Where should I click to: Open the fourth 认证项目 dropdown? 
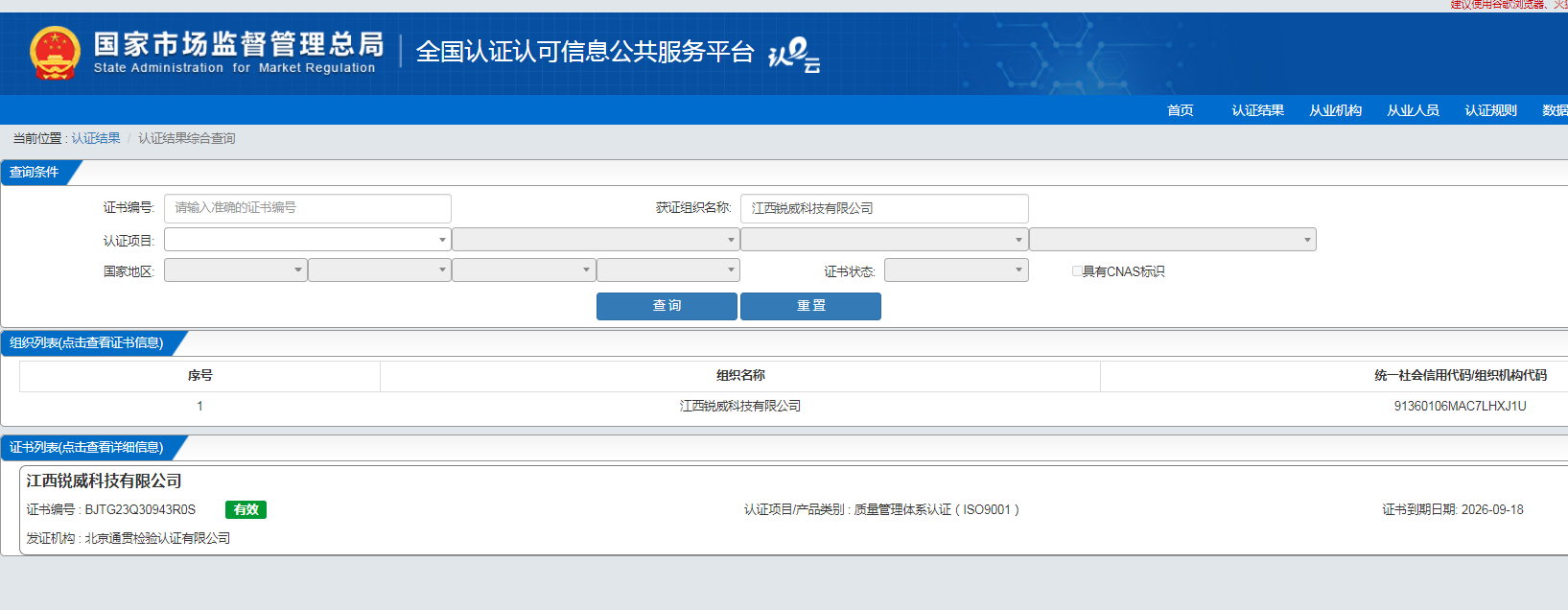coord(1173,240)
